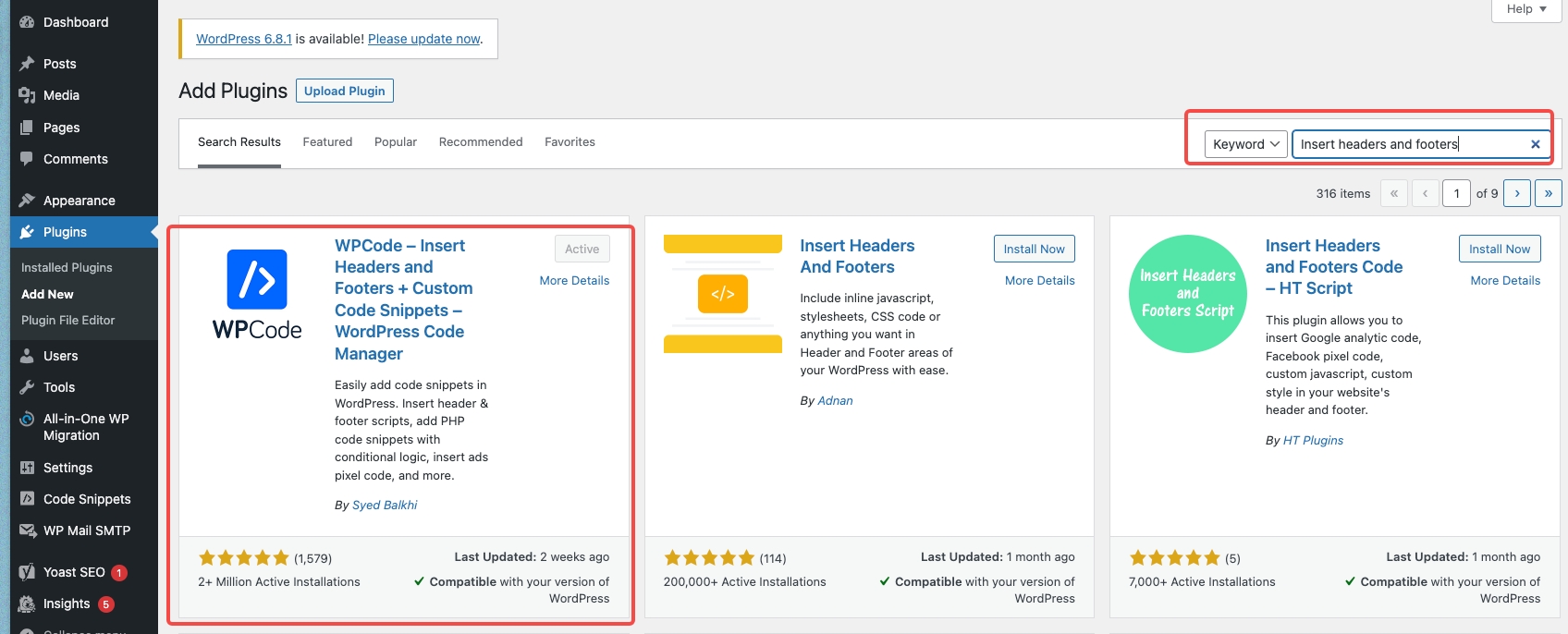Visit author Syed Balkhi's link
The image size is (1568, 634).
coord(385,506)
